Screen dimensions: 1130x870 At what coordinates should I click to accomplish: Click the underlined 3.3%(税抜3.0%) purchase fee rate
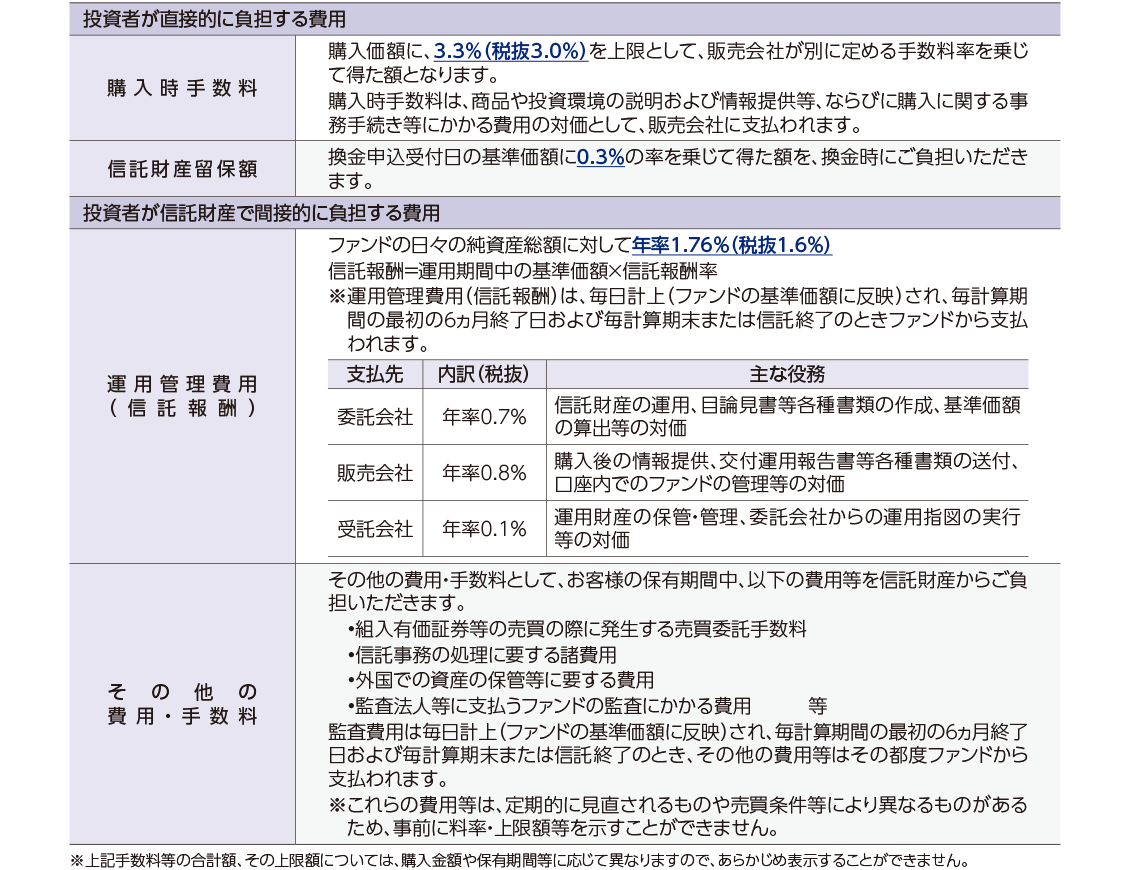pos(510,52)
